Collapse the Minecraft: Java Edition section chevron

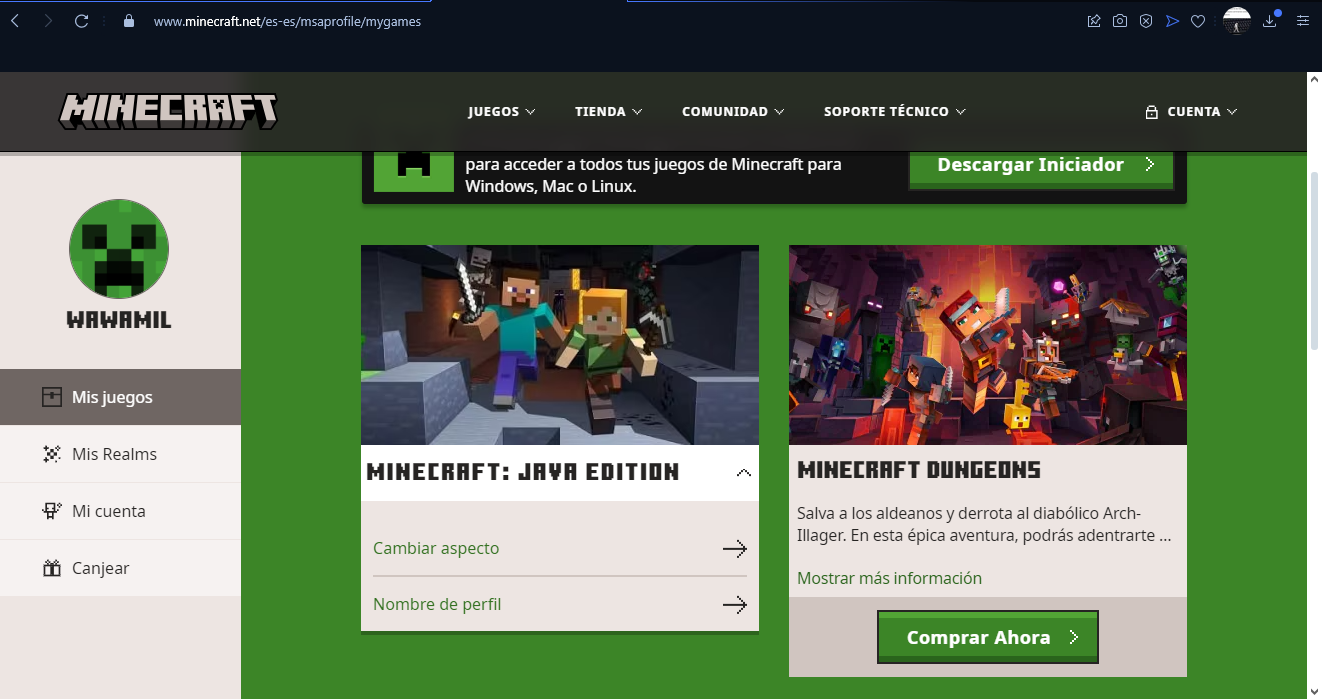743,472
